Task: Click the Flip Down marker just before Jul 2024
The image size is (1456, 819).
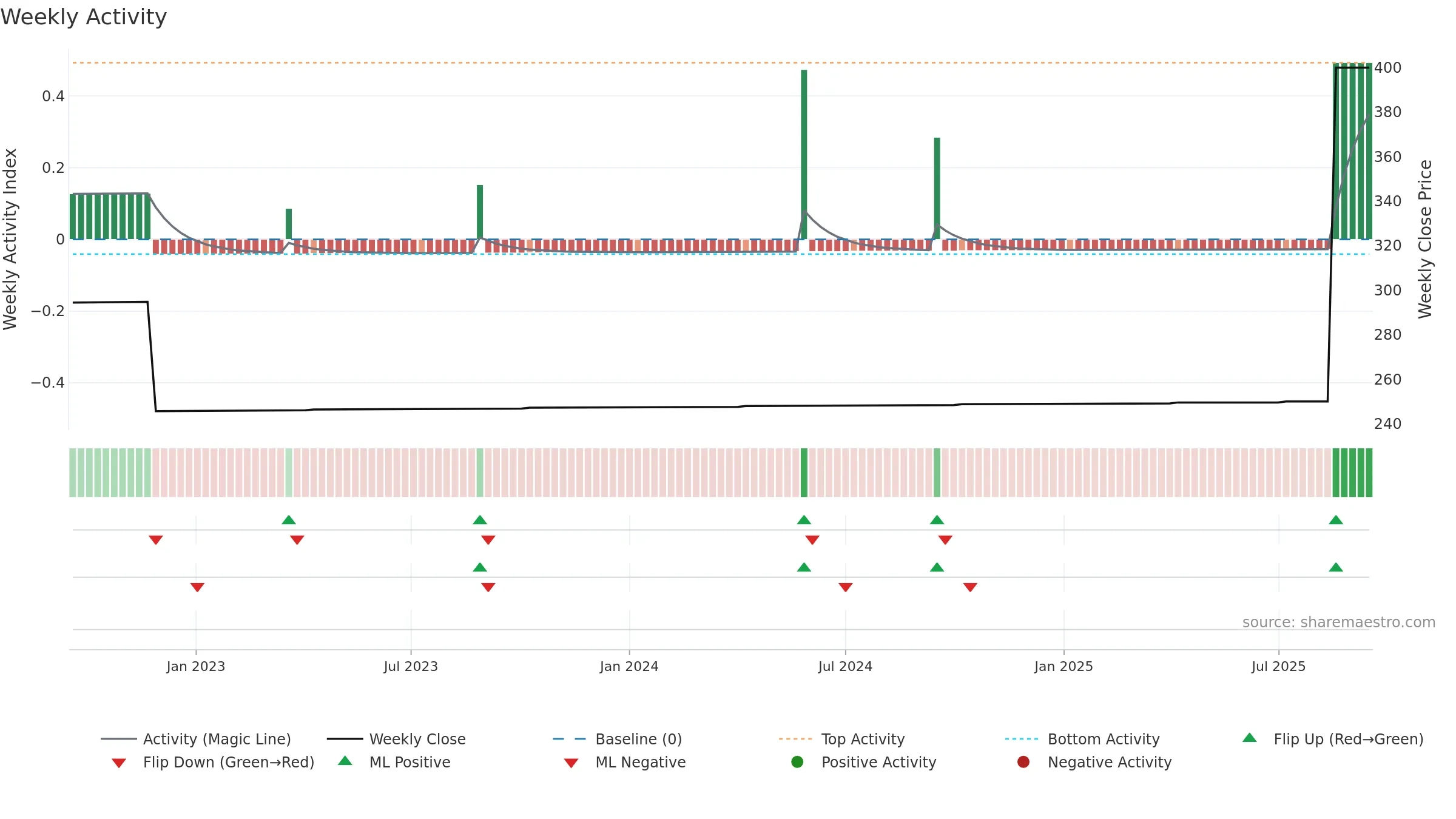Action: (x=812, y=540)
